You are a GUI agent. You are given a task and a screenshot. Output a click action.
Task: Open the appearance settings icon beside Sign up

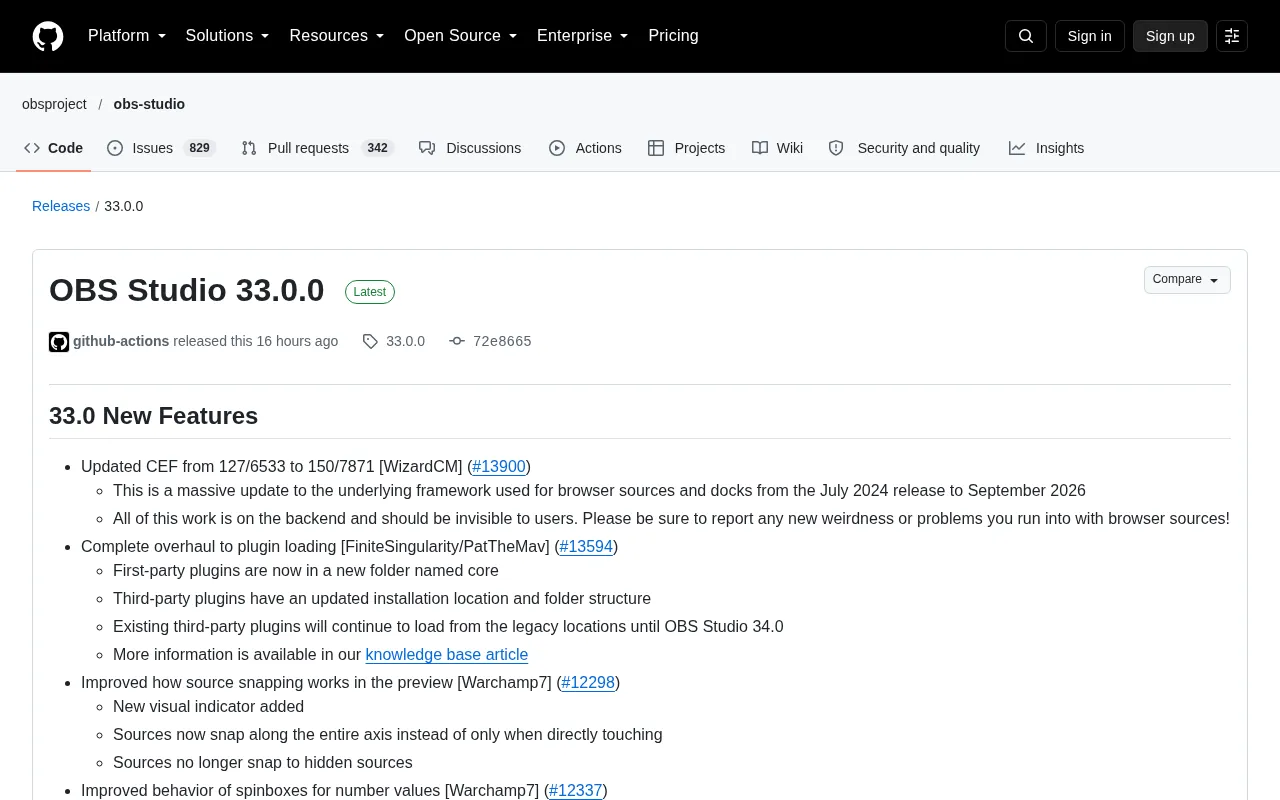pyautogui.click(x=1232, y=36)
